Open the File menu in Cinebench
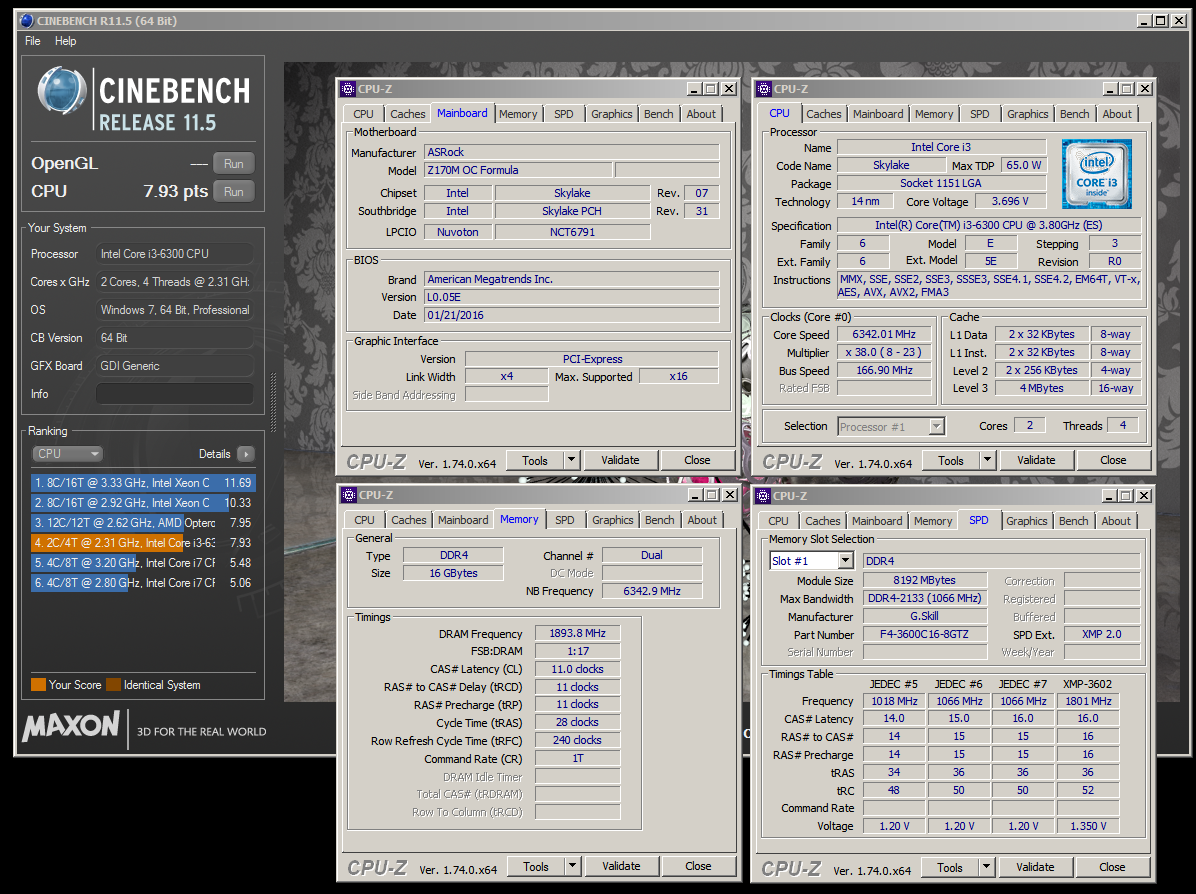This screenshot has height=894, width=1196. (x=33, y=41)
